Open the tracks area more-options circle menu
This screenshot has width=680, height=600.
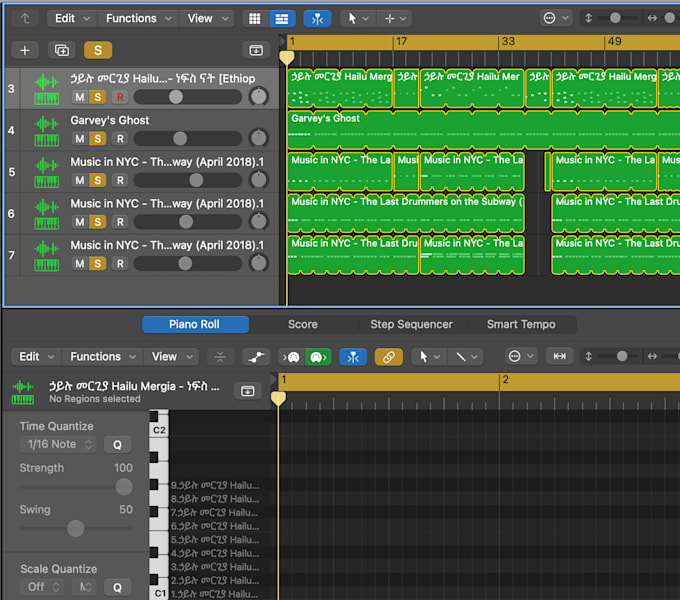point(556,18)
